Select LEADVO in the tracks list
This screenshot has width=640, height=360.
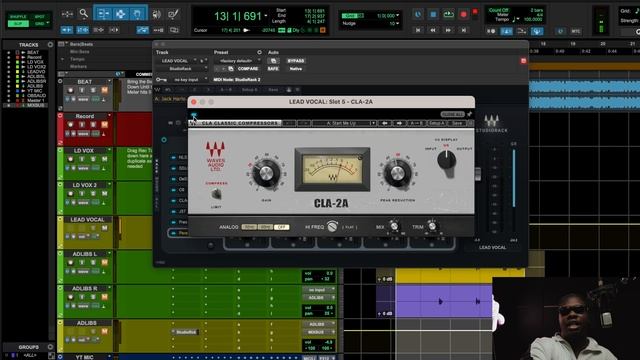point(36,71)
